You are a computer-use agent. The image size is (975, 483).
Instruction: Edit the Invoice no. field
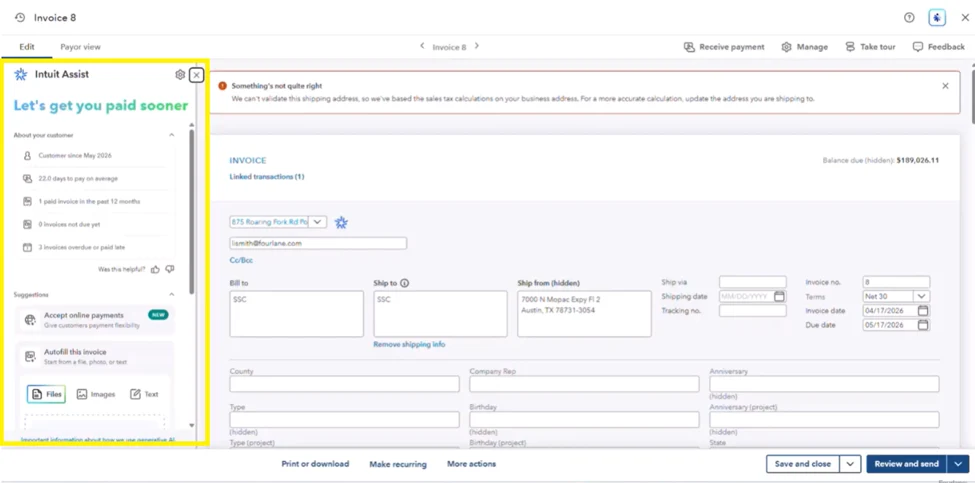click(x=896, y=282)
